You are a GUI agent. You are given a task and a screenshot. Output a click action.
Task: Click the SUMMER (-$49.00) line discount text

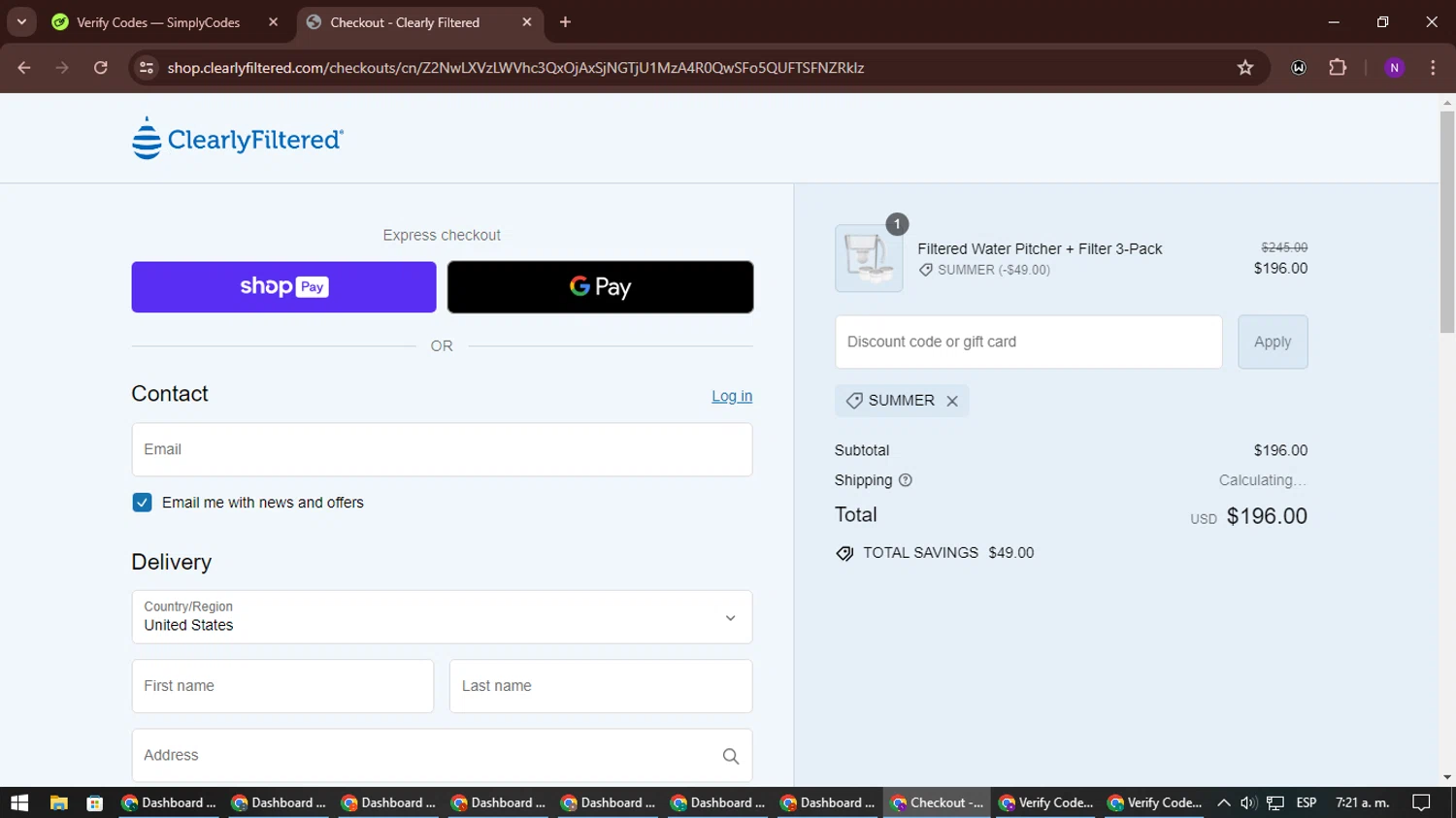coord(994,270)
